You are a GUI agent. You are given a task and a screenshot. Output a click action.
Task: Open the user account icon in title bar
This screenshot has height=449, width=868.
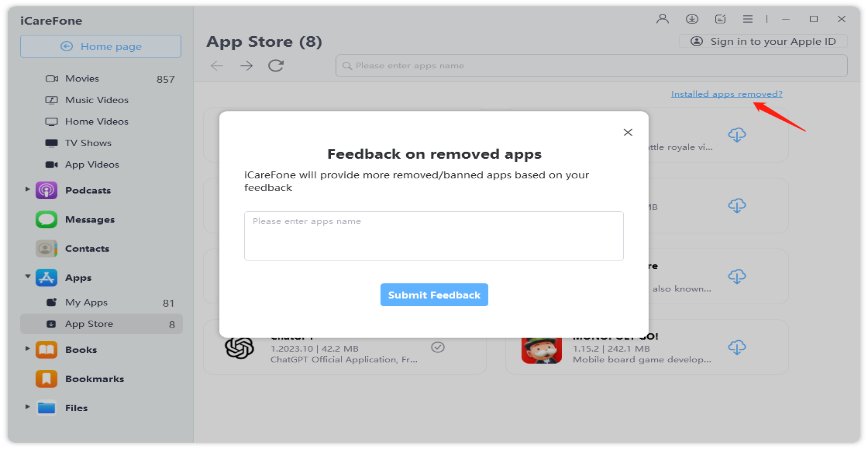[x=662, y=19]
